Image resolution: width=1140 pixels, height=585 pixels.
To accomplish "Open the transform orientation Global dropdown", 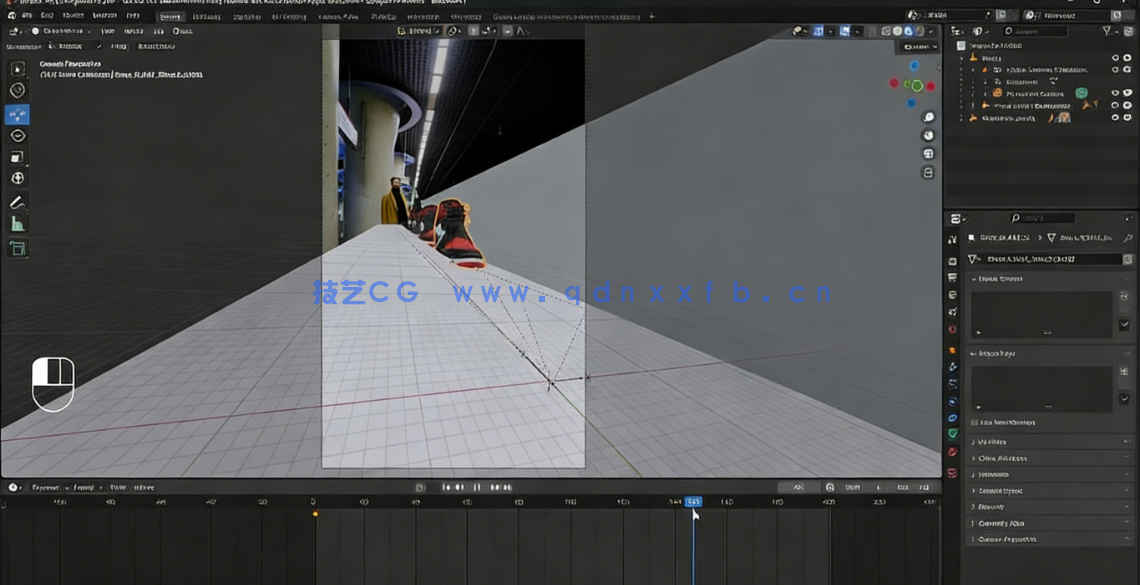I will tap(420, 31).
